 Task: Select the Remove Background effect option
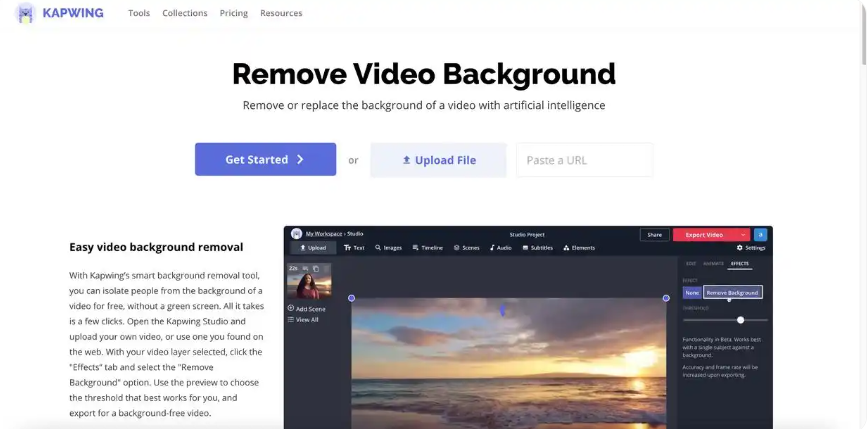point(733,292)
